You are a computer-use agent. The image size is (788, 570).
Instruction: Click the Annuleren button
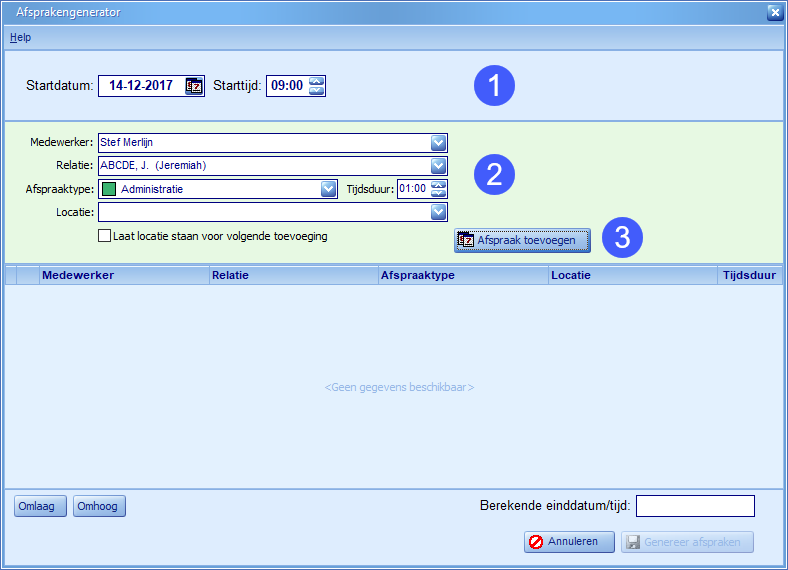[x=569, y=542]
